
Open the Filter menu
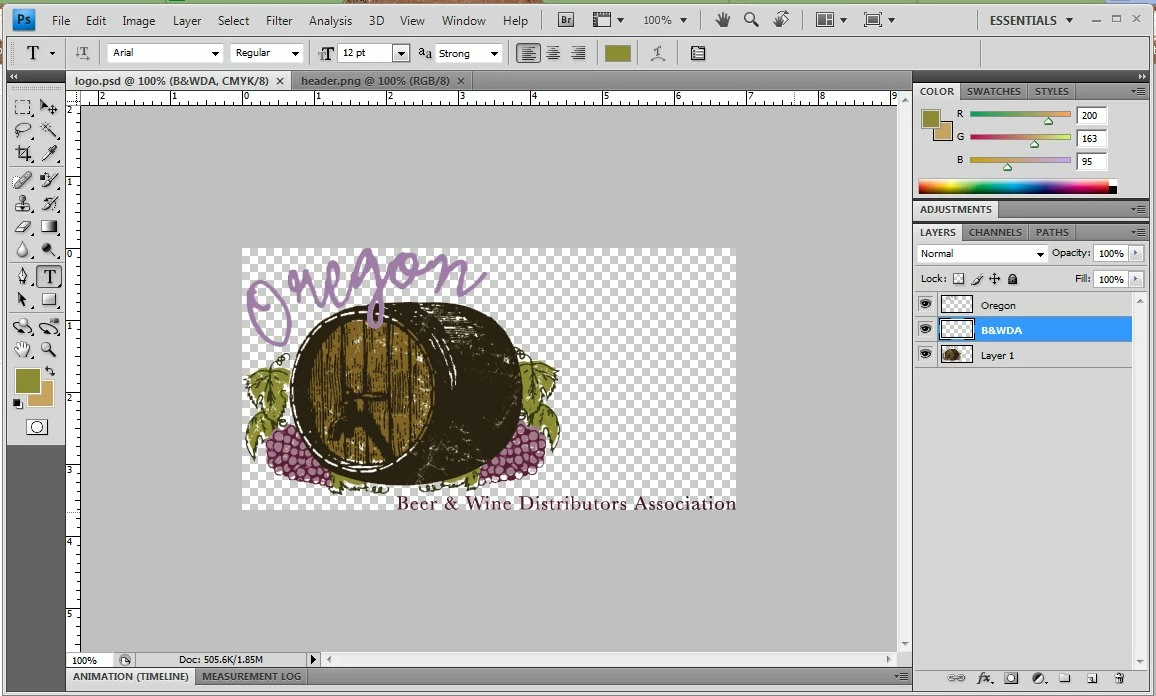click(x=279, y=21)
